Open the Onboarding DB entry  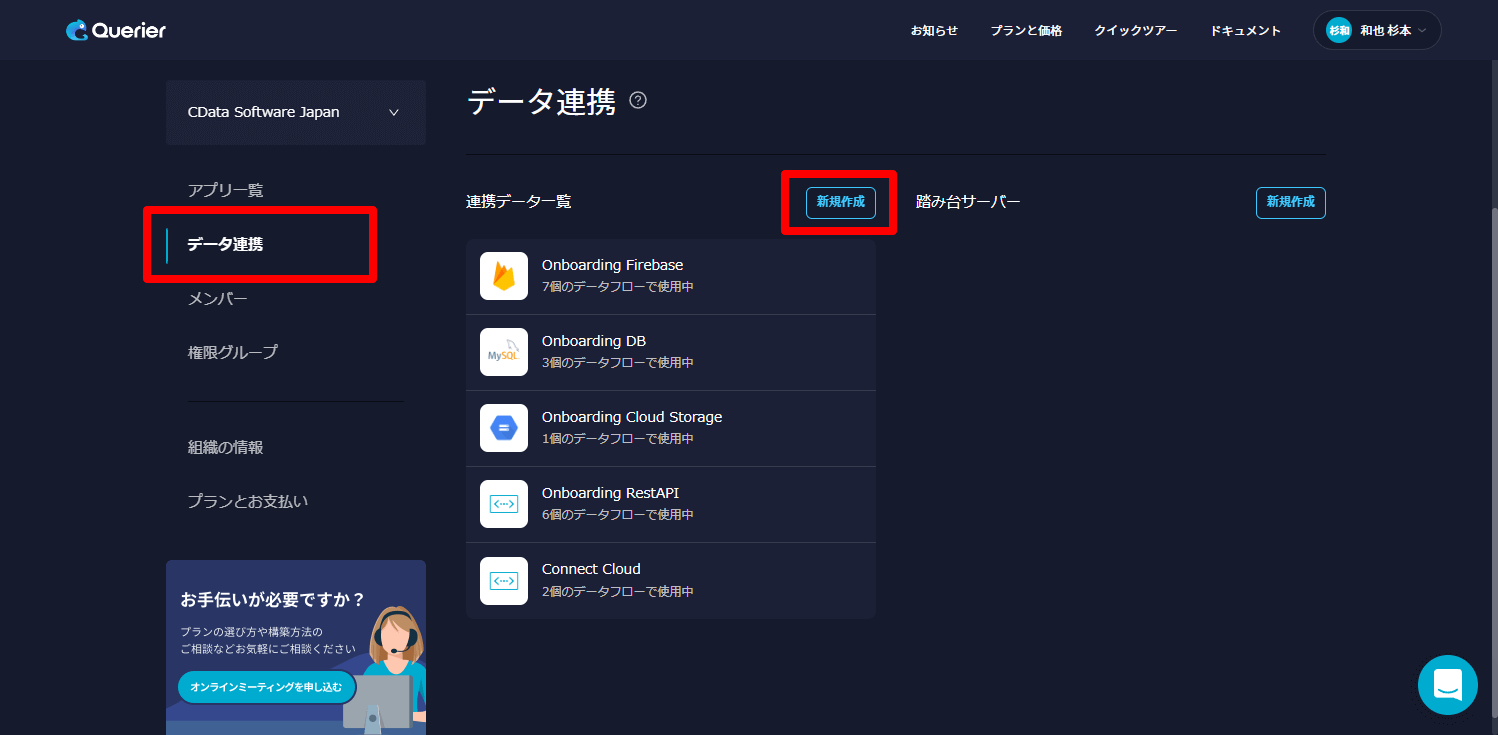pyautogui.click(x=671, y=352)
